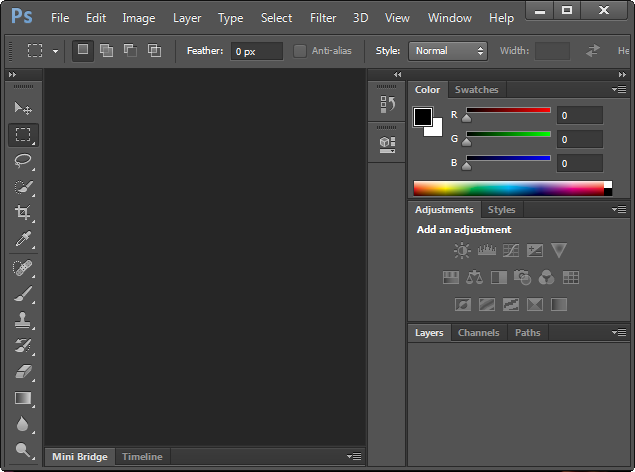
Task: Click the G value field
Action: click(x=580, y=140)
